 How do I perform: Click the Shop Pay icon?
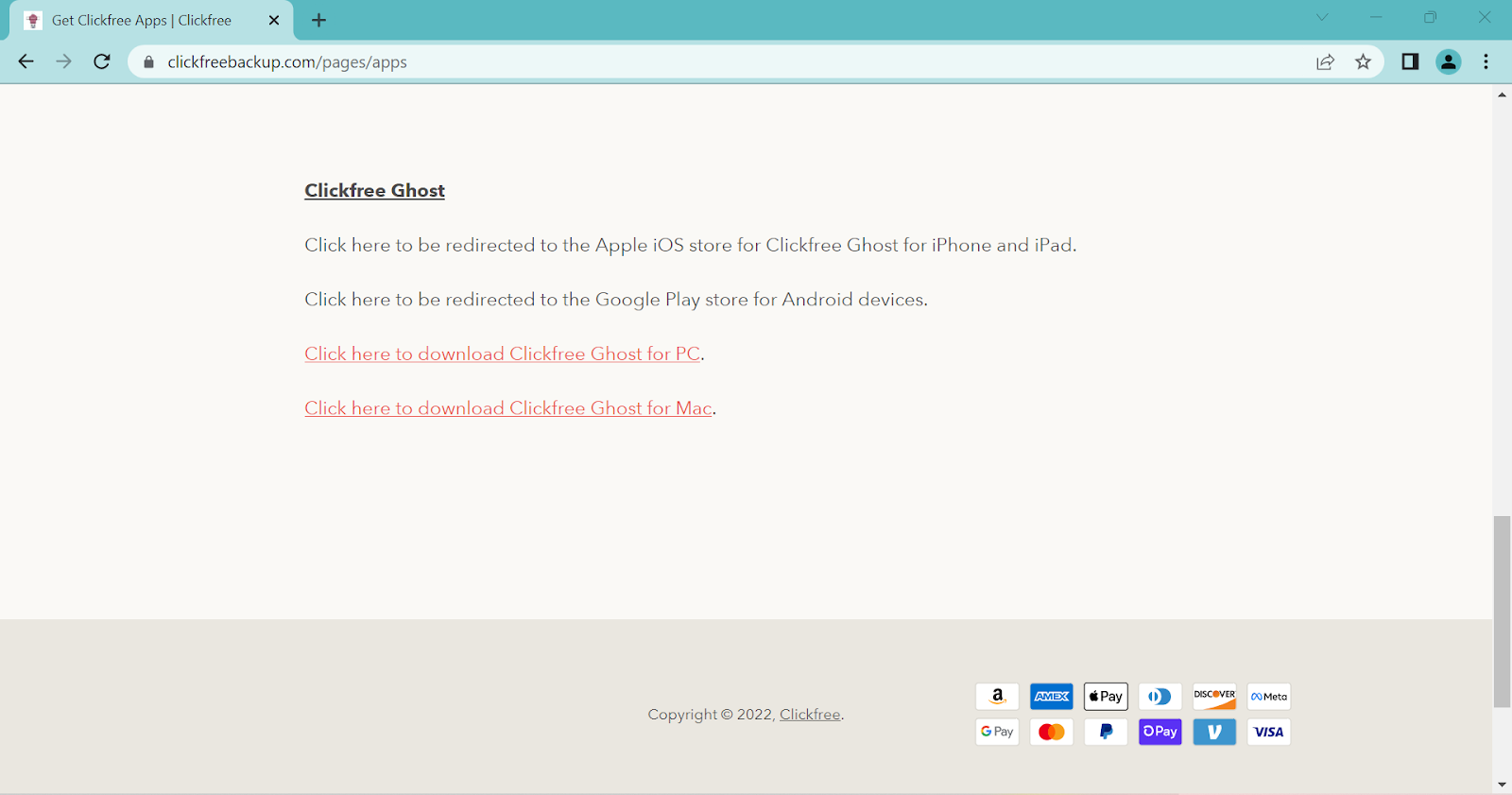(x=1160, y=732)
